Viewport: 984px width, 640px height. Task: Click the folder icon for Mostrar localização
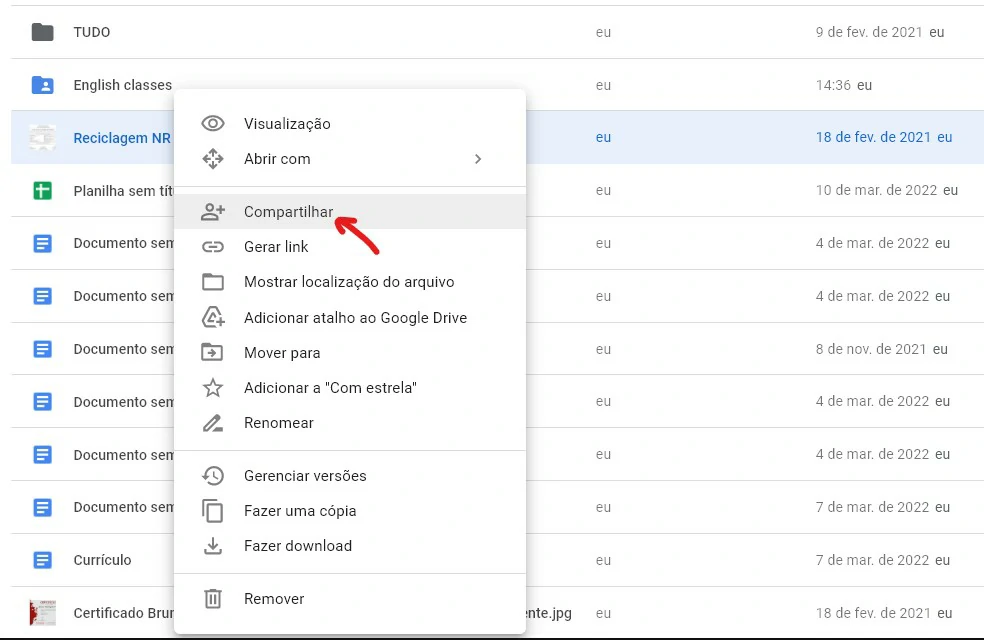point(213,282)
